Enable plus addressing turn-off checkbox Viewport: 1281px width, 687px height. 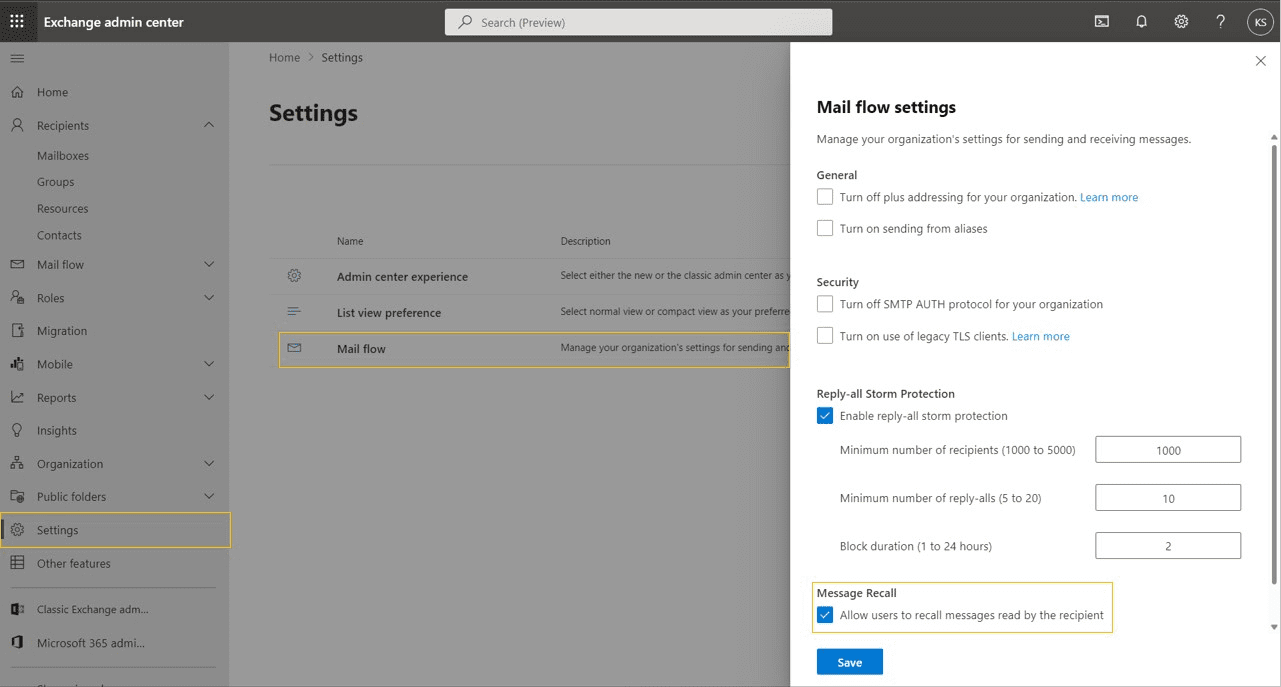[x=824, y=196]
